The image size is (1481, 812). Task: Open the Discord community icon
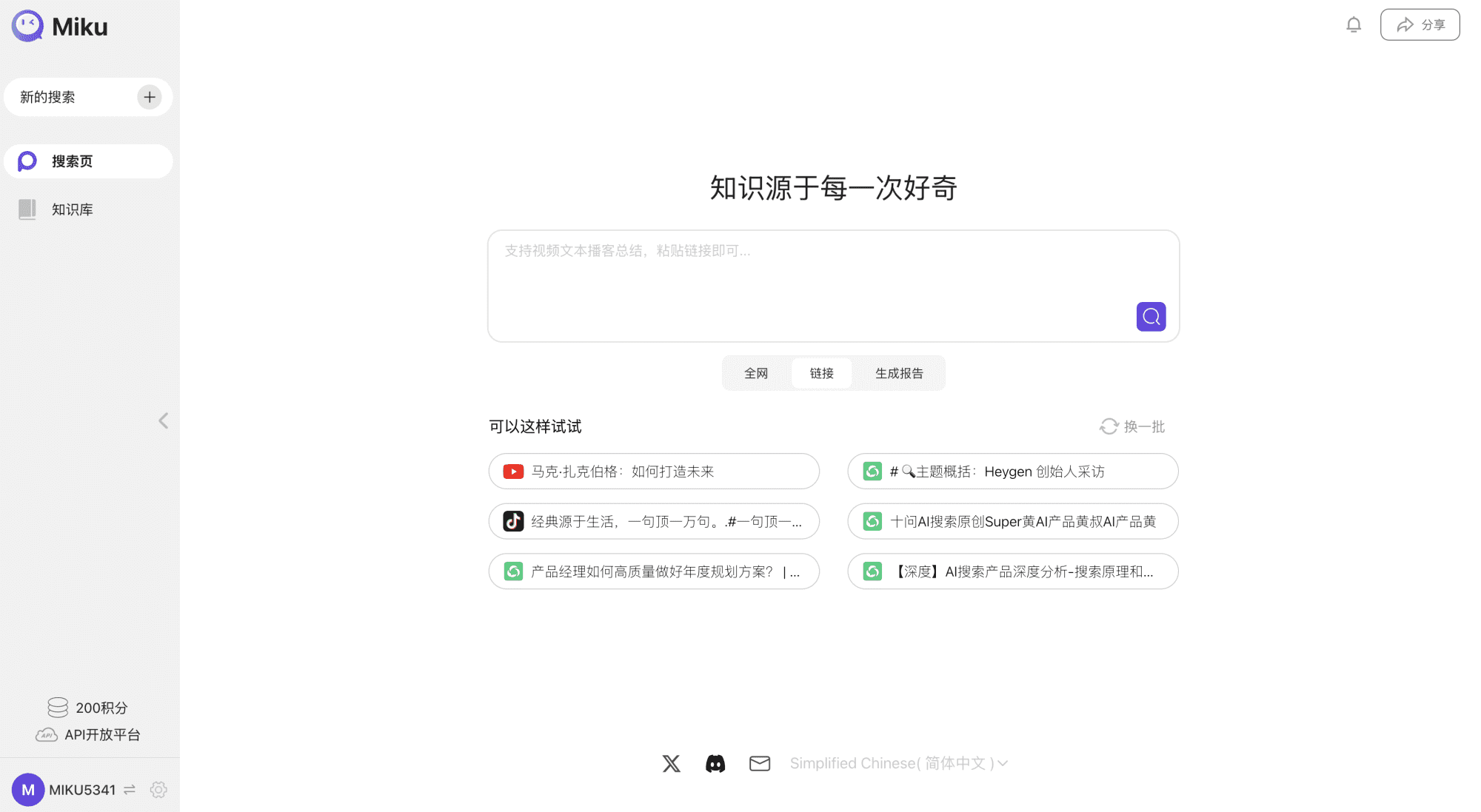click(715, 763)
